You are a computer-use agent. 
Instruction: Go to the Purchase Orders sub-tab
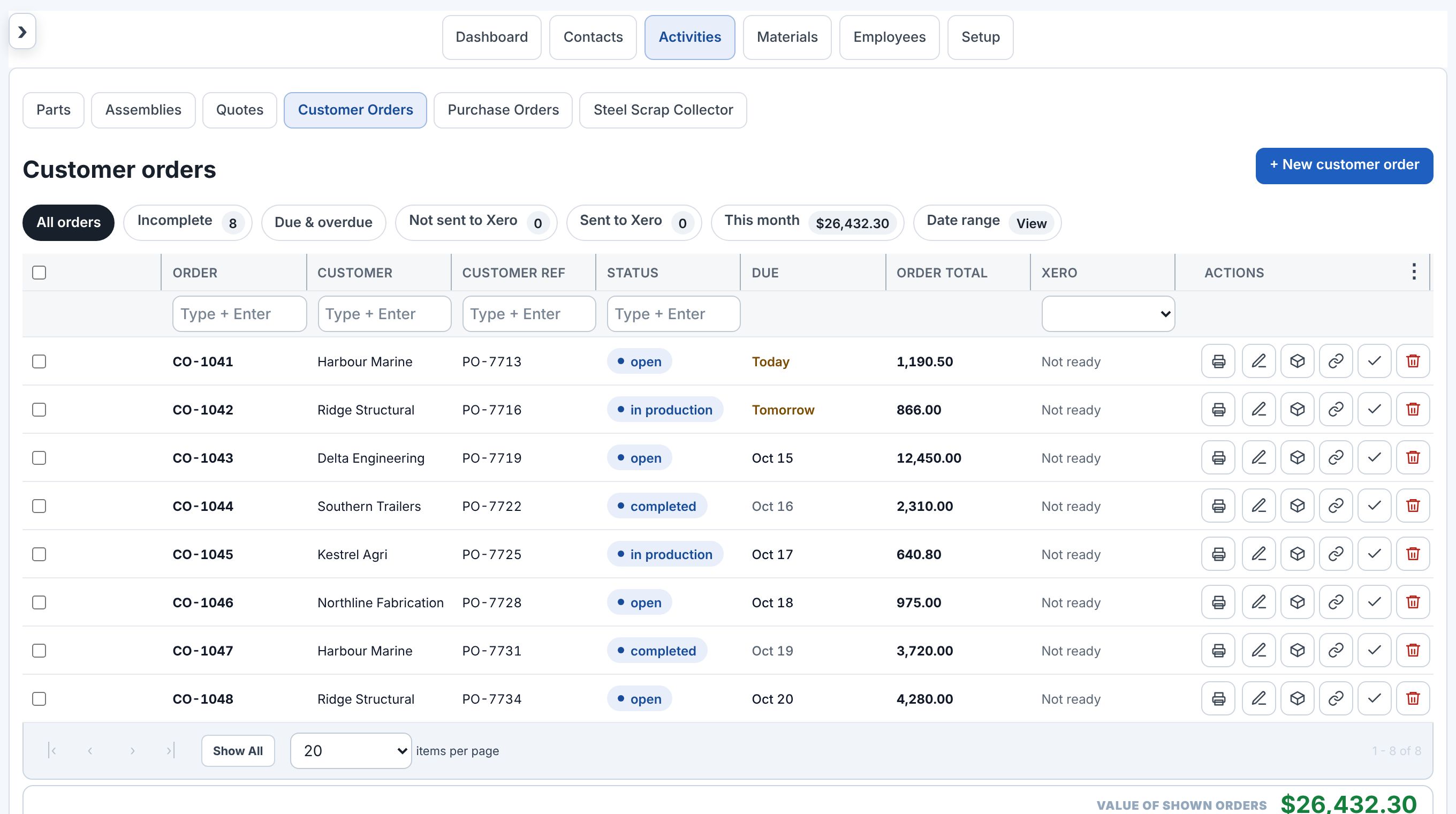coord(503,110)
